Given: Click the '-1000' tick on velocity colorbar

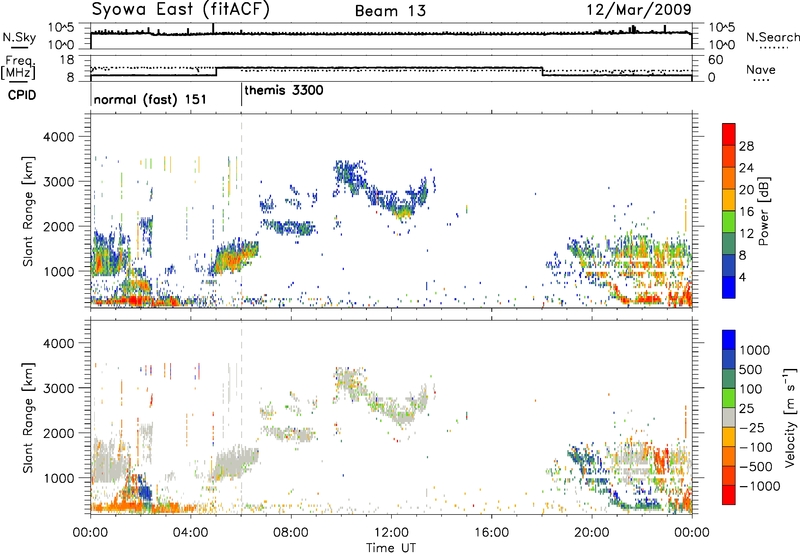Looking at the screenshot, I should point(760,486).
